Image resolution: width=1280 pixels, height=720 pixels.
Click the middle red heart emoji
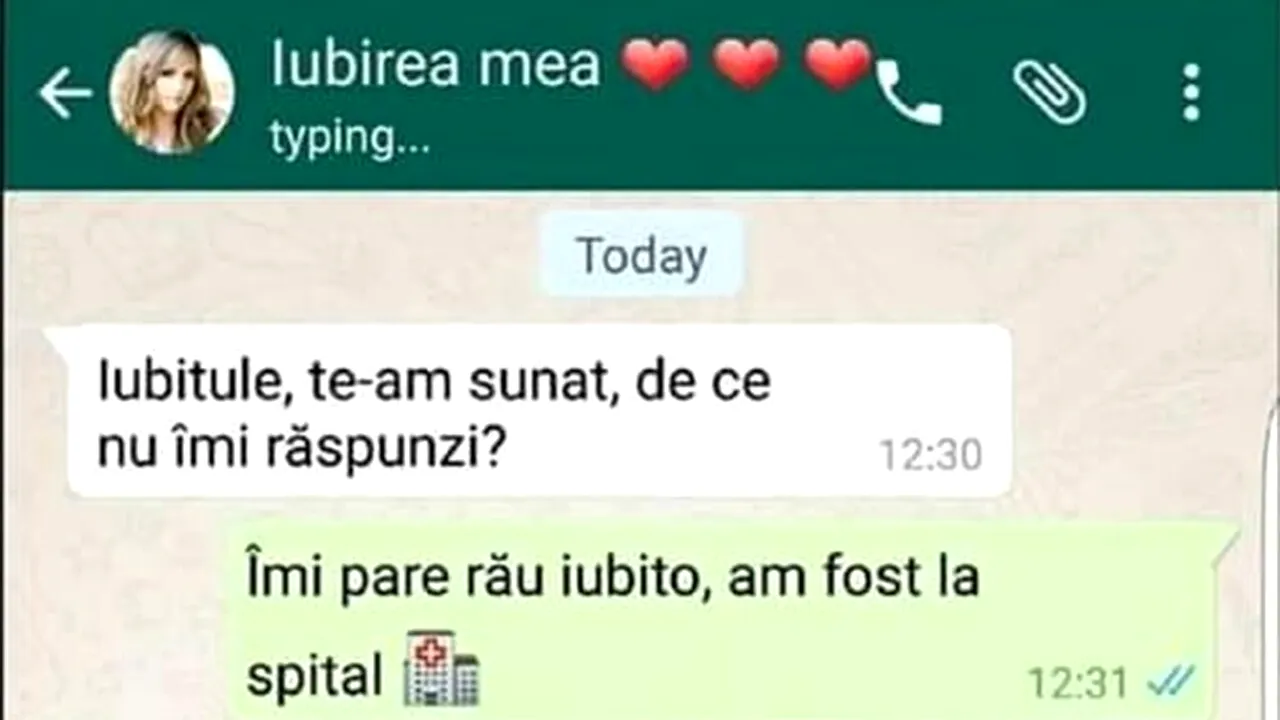747,64
